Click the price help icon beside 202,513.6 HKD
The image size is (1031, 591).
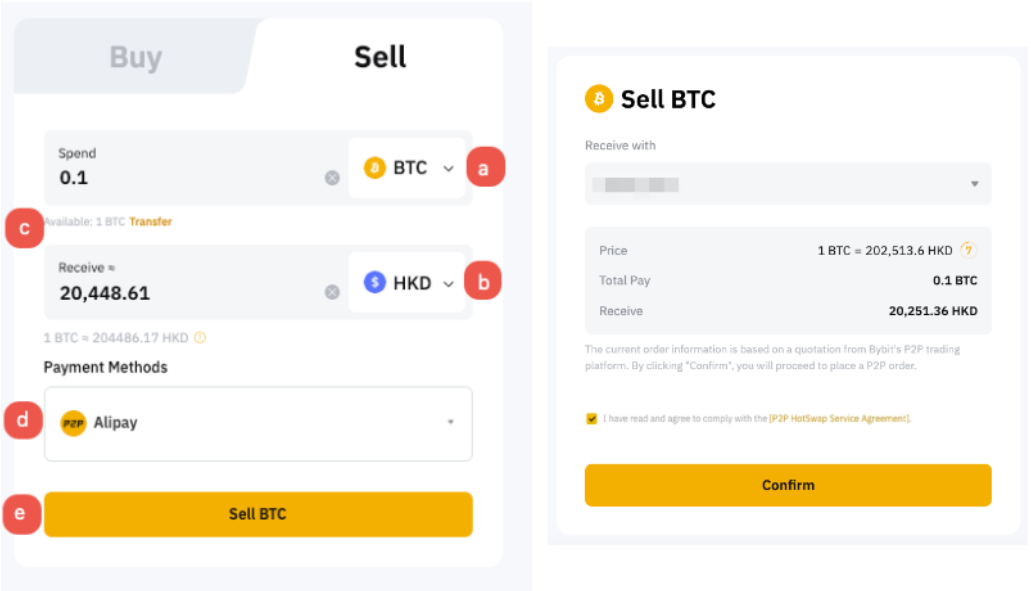(967, 250)
